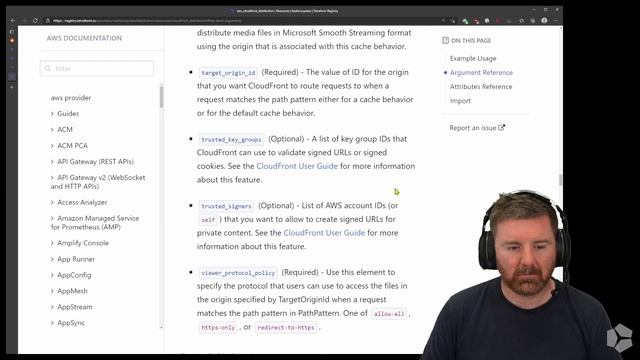Click the browser address bar URL
This screenshot has width=640, height=360.
tap(147, 20)
